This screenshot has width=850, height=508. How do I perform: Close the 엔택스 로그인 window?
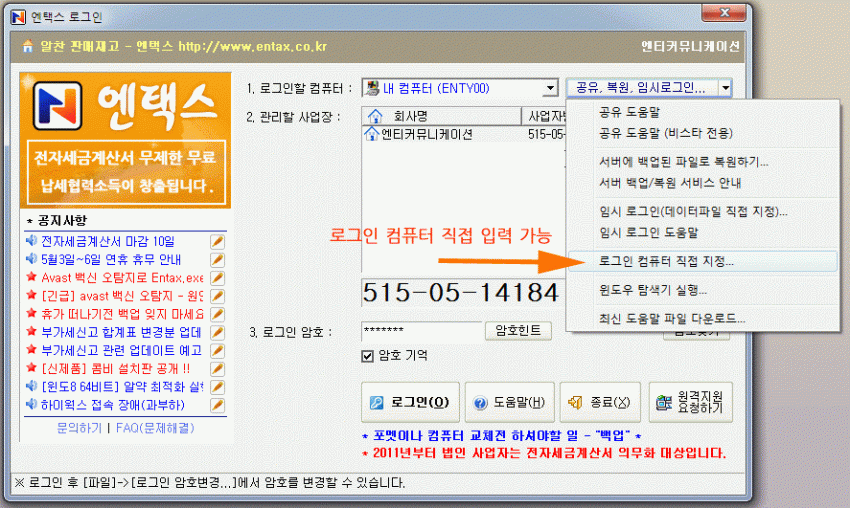(724, 12)
